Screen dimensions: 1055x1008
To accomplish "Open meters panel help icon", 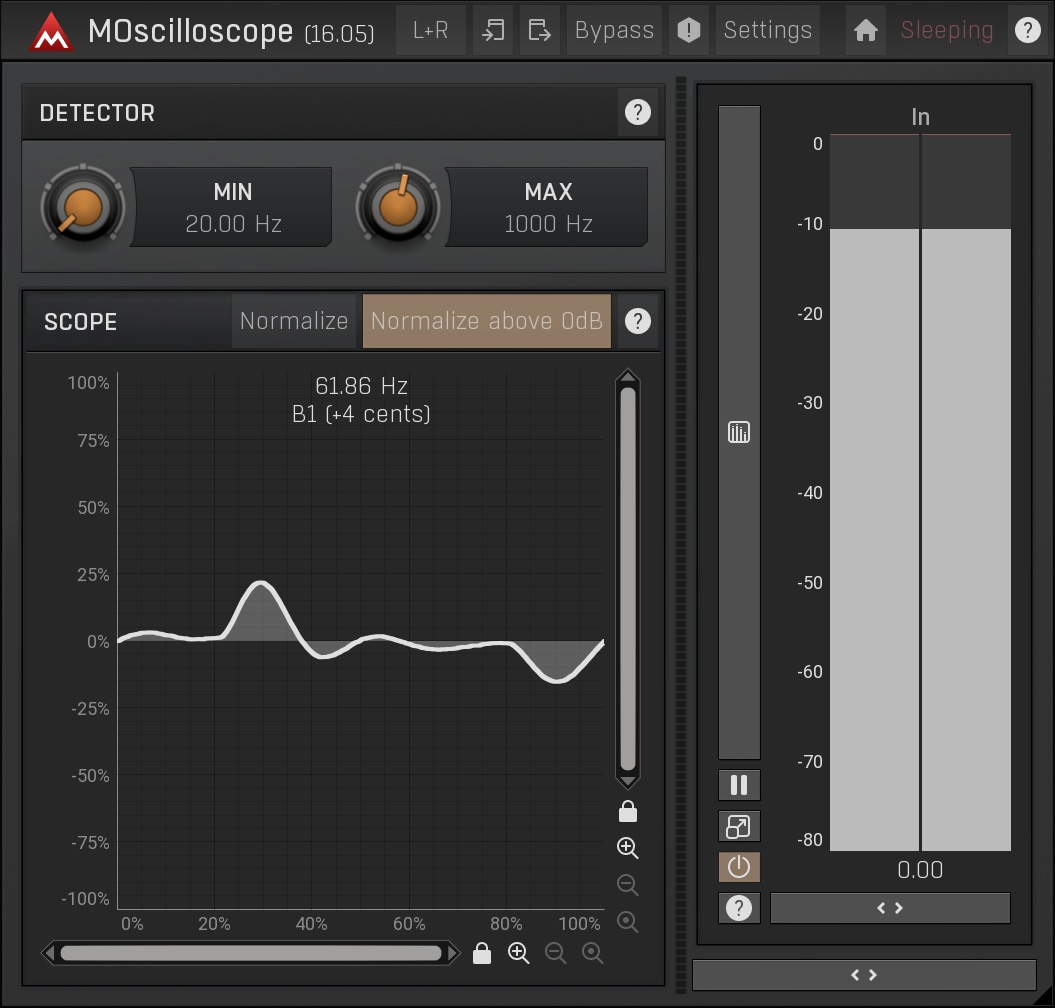I will click(x=739, y=908).
